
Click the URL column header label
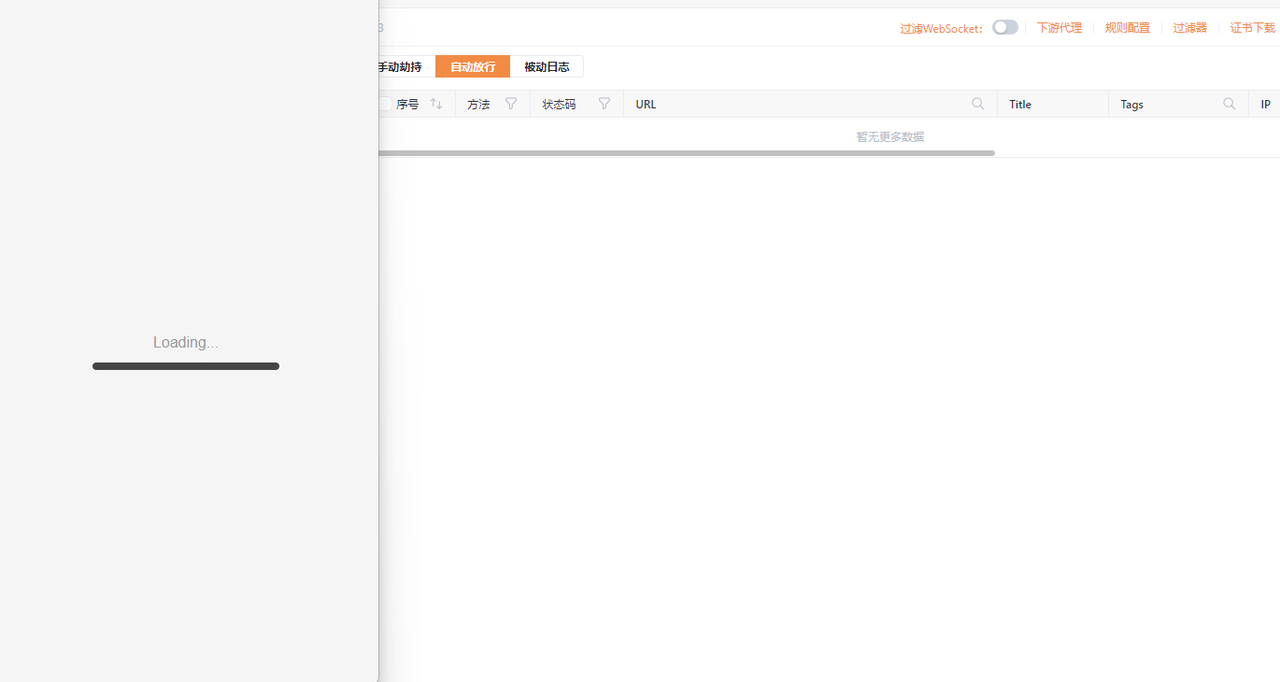[x=646, y=104]
